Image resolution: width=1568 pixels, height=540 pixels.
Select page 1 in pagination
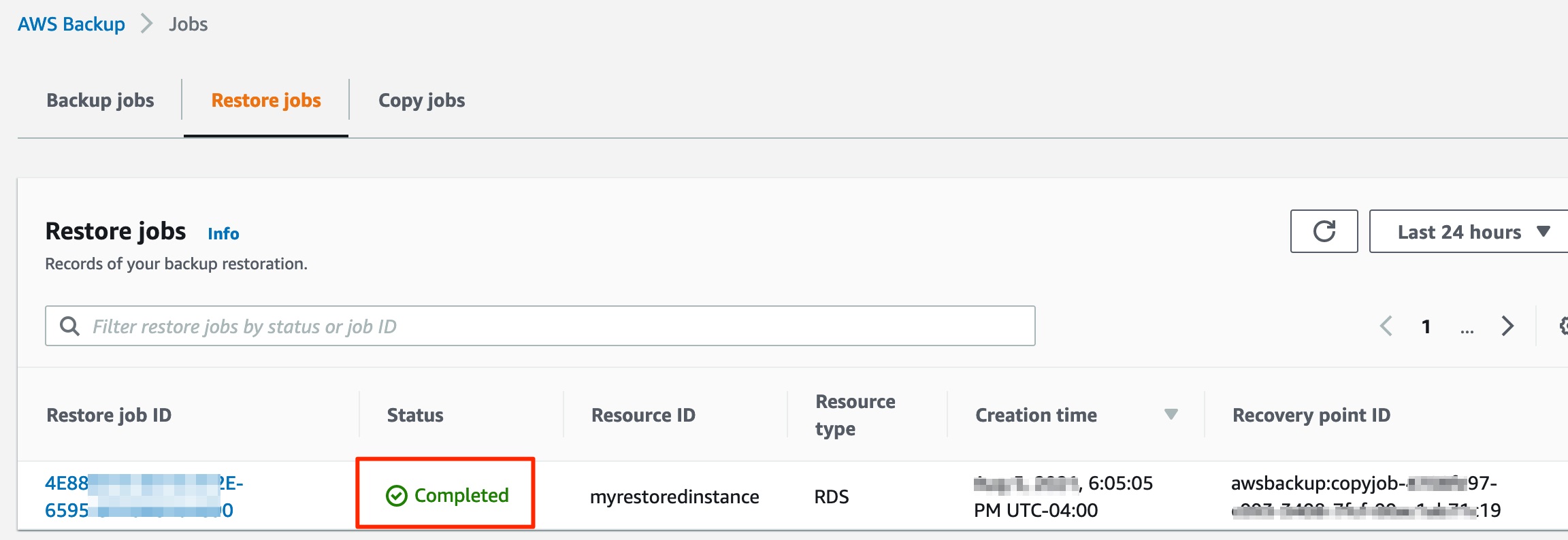(x=1426, y=327)
